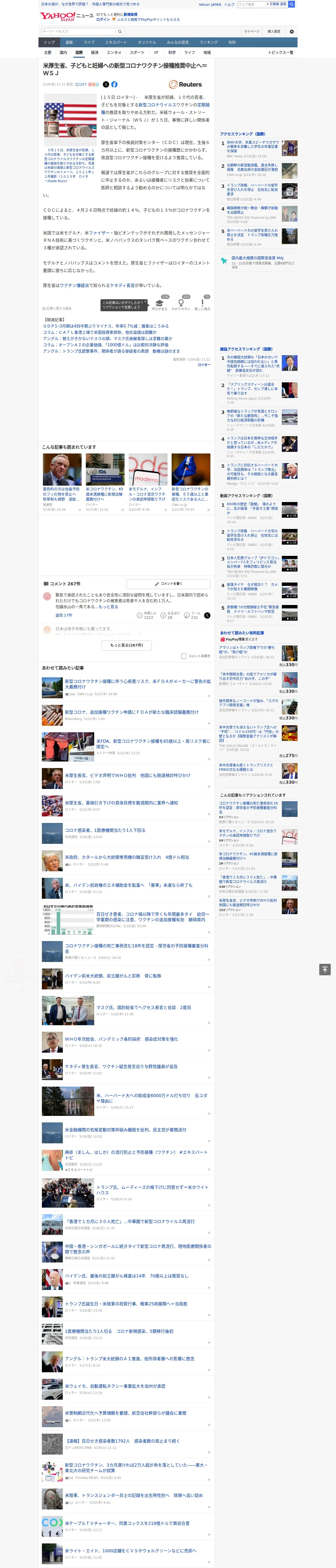Select the 経済 category tab
This screenshot has height=1568, width=336.
tap(94, 52)
